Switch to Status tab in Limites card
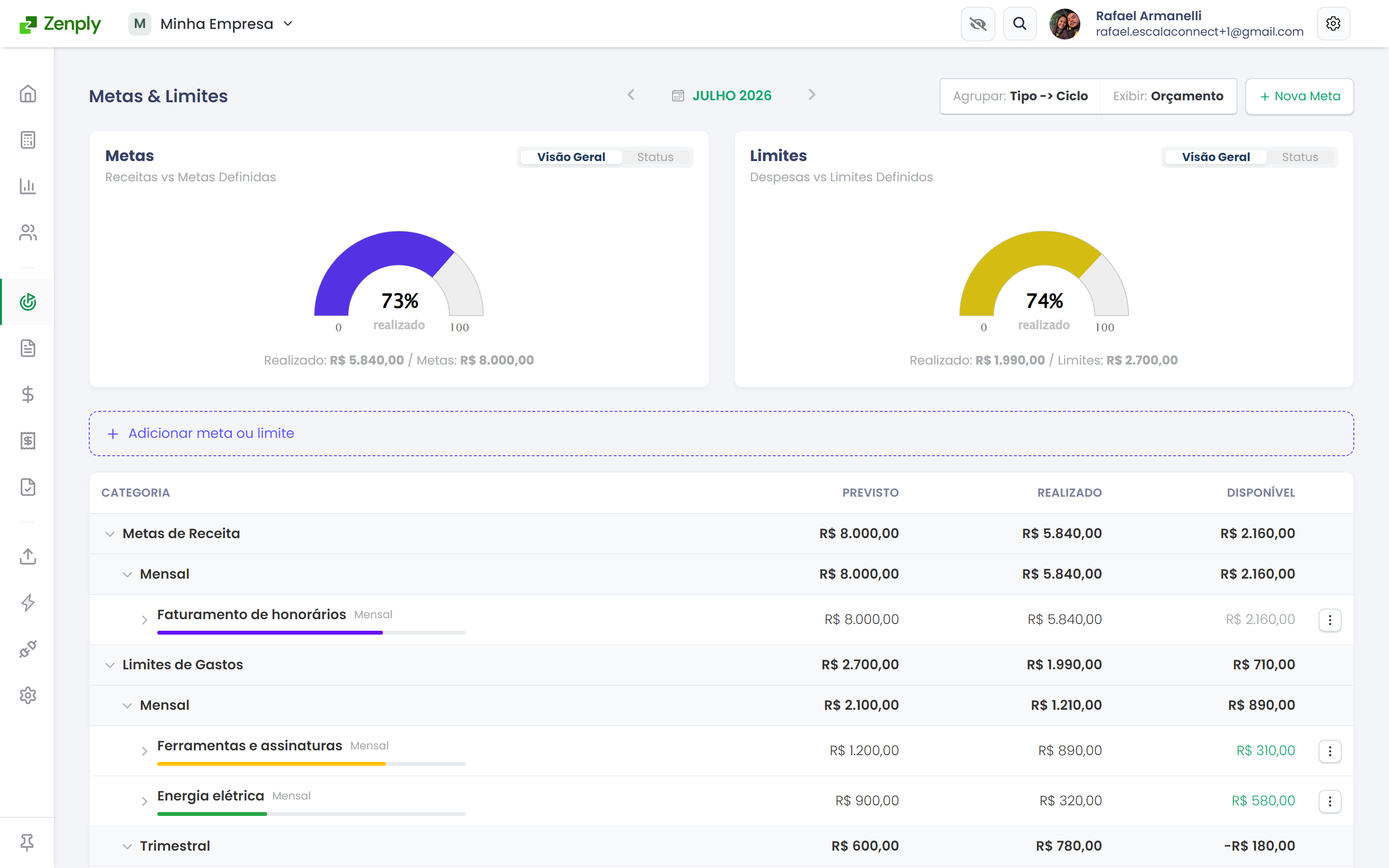This screenshot has width=1389, height=868. click(1300, 157)
